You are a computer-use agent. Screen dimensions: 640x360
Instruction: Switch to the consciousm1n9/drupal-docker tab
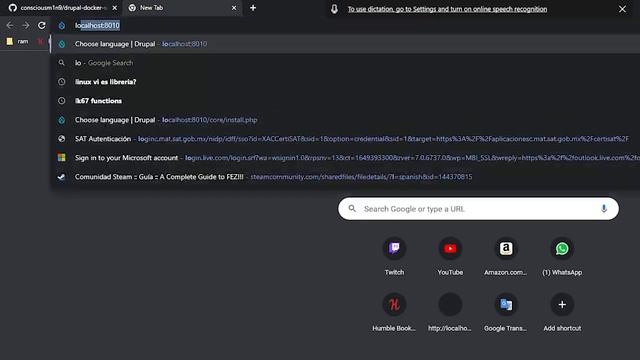pyautogui.click(x=61, y=8)
